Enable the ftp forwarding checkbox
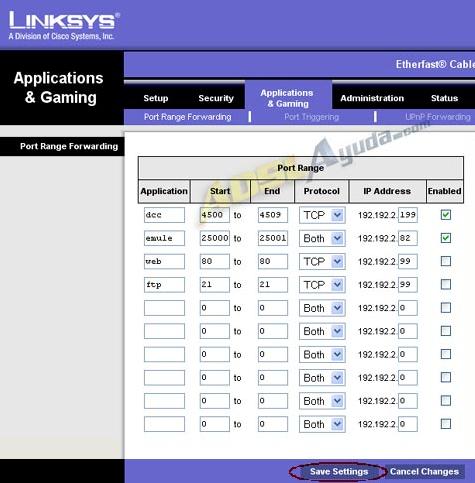Viewport: 475px width, 483px height. click(x=446, y=284)
